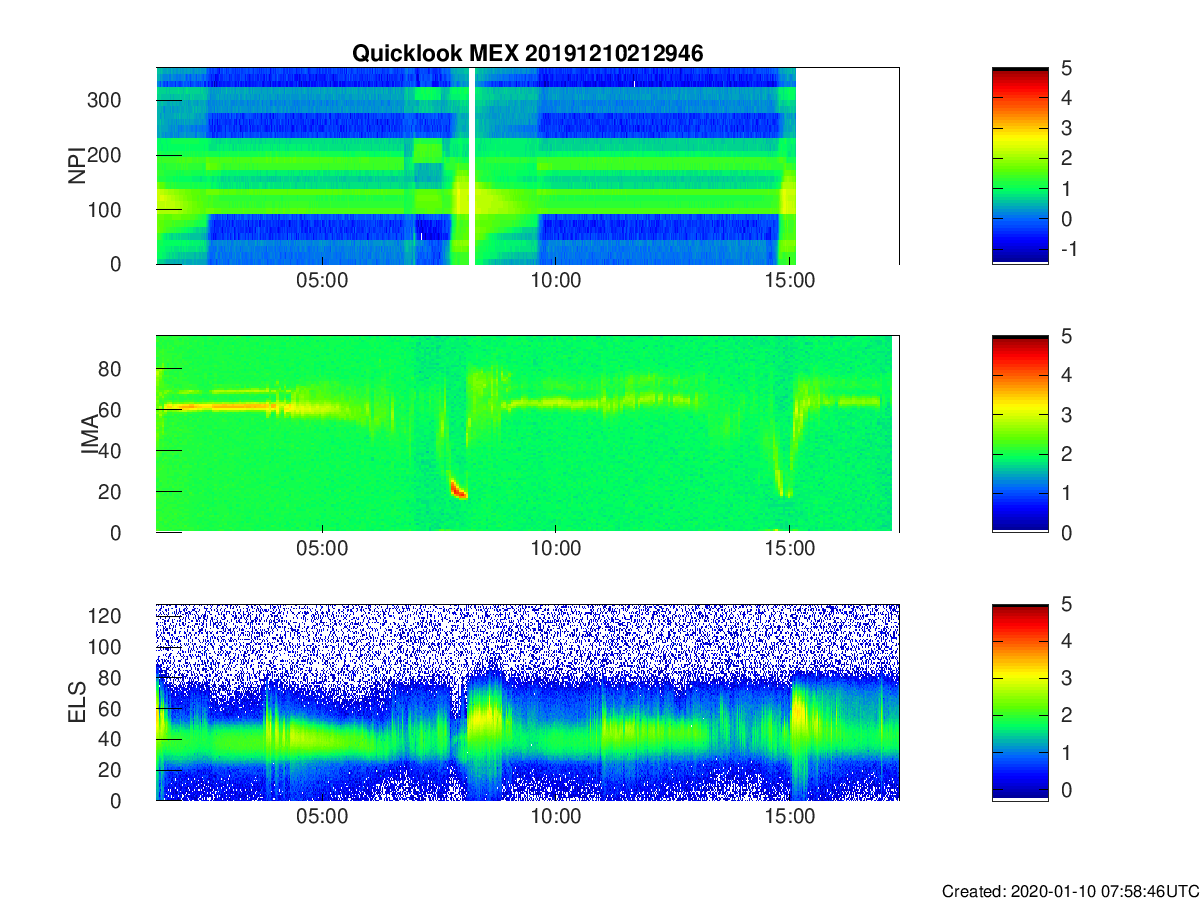This screenshot has width=1200, height=900.
Task: Click the ELS panel colorbar
Action: (1020, 702)
